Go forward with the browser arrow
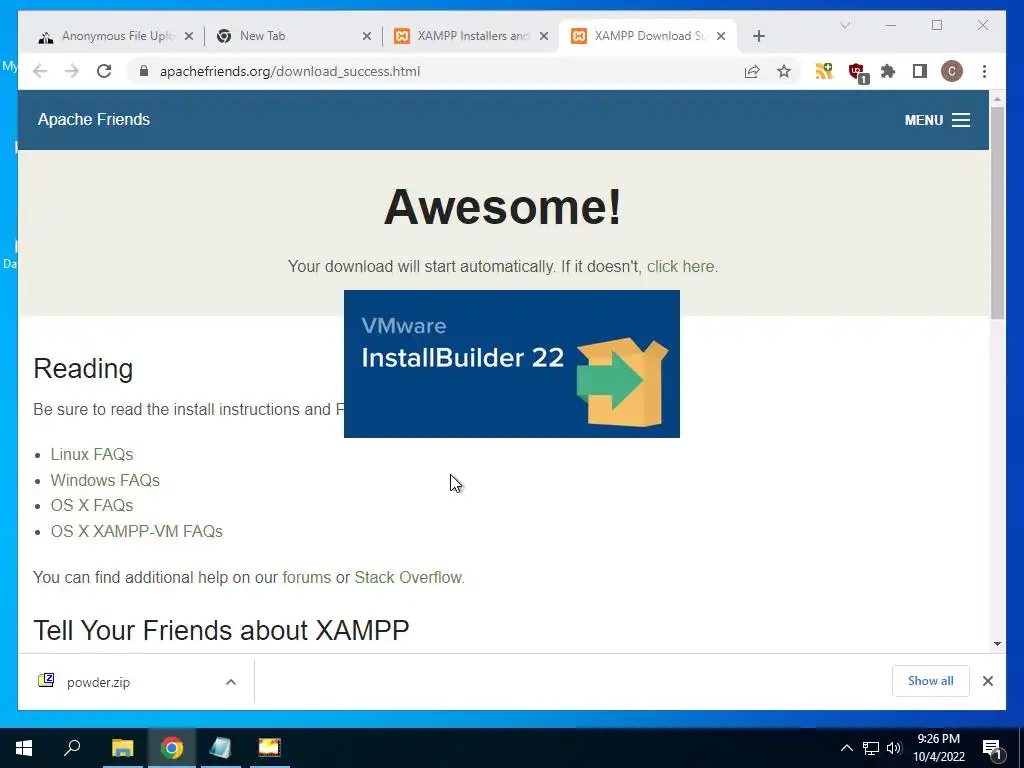1024x768 pixels. coord(72,71)
